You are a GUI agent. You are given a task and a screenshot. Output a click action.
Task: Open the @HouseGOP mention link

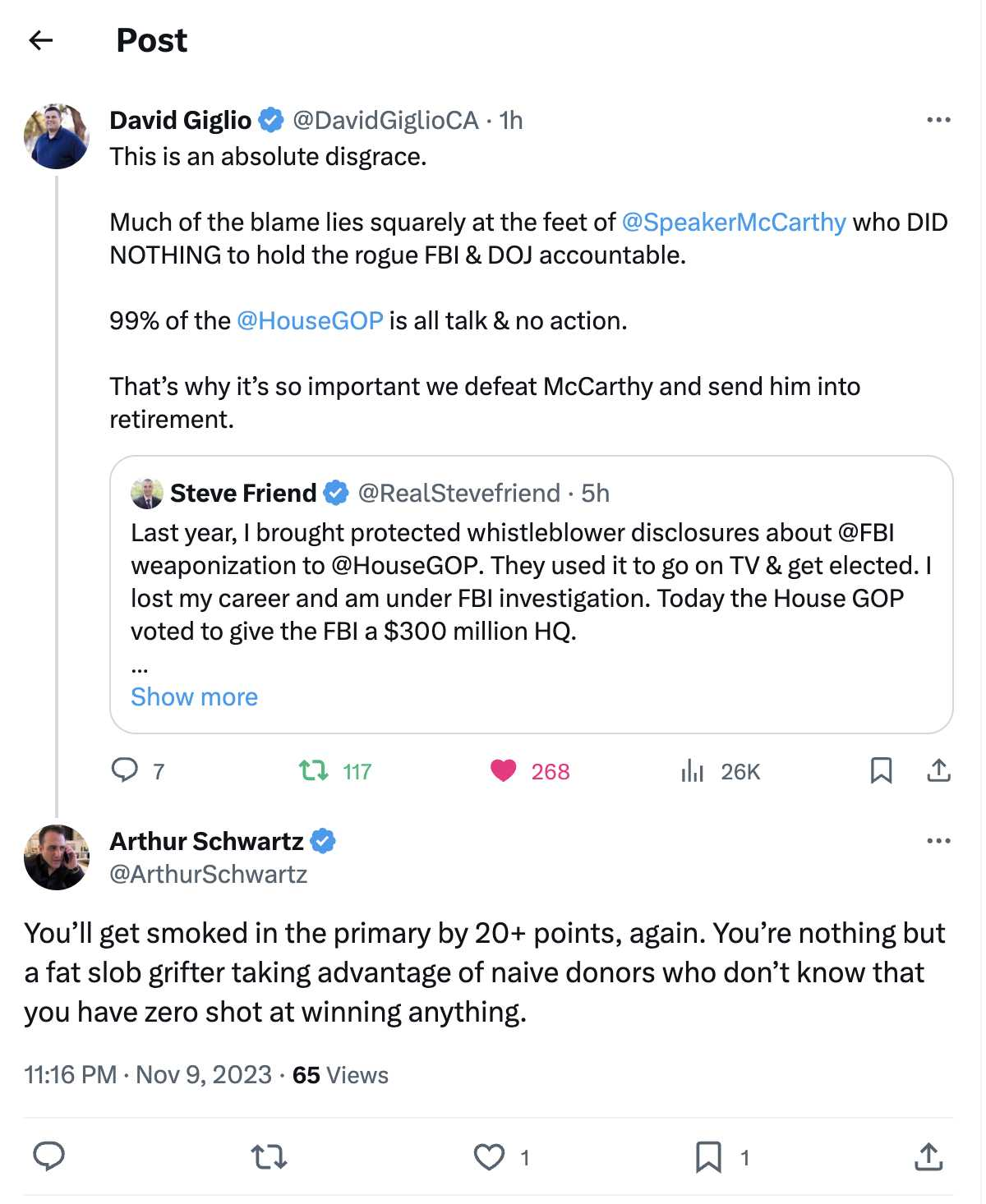tap(310, 320)
